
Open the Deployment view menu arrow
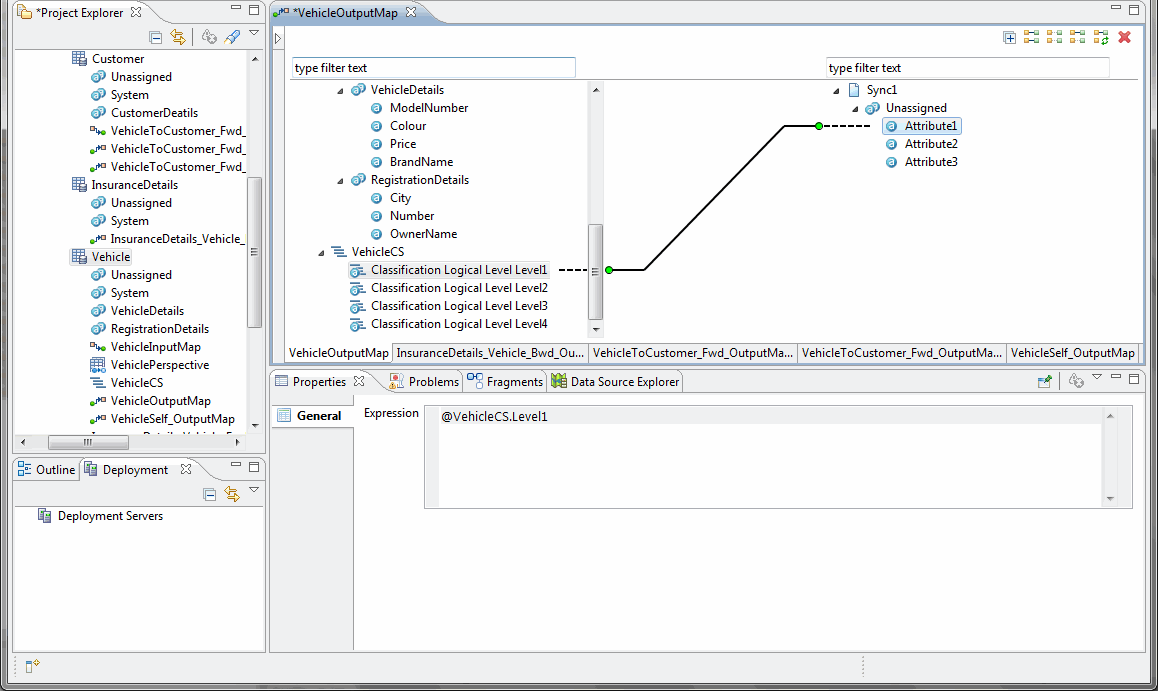(254, 490)
